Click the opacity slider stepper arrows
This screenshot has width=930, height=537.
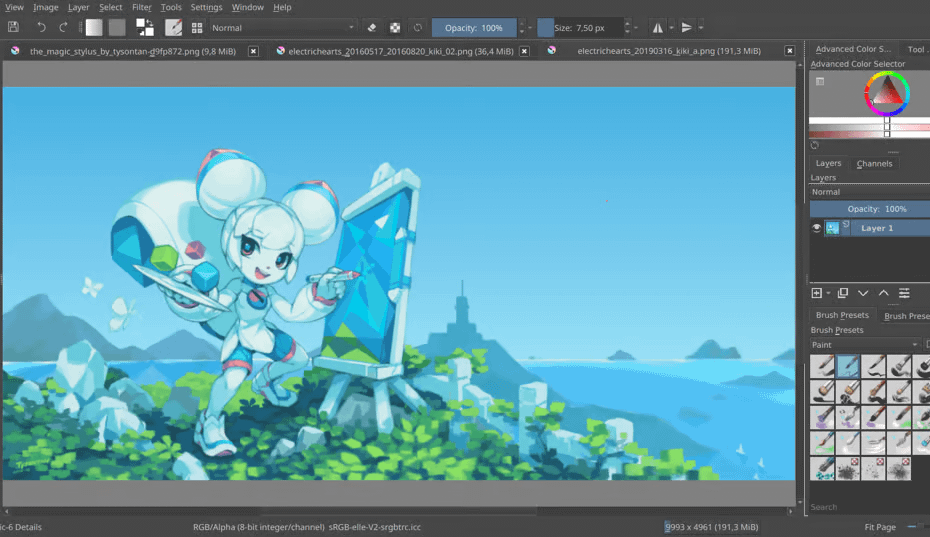(522, 28)
